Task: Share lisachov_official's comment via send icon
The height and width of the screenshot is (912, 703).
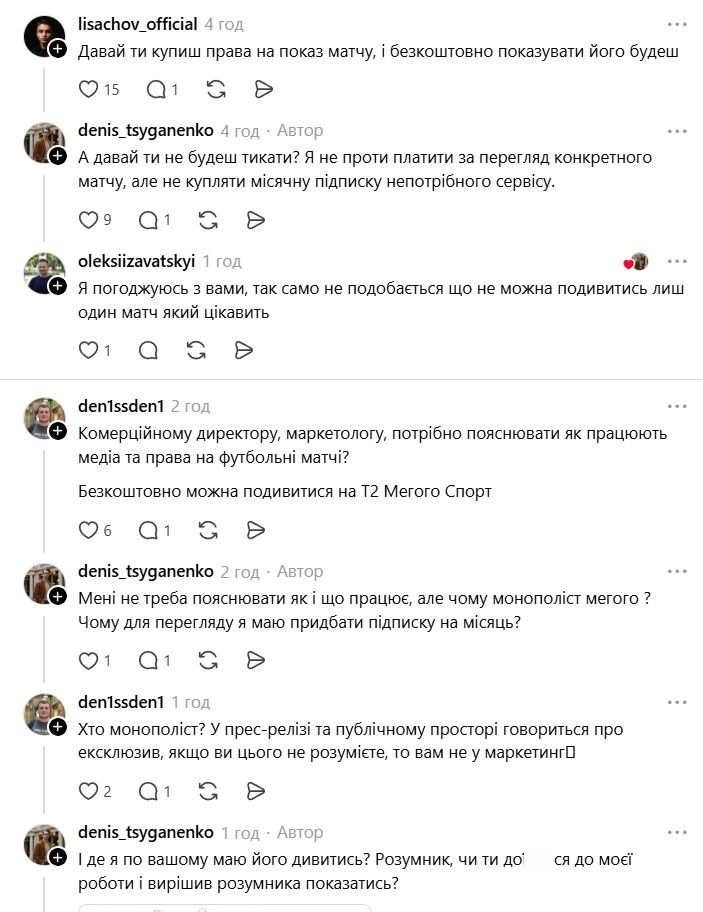Action: [x=264, y=89]
